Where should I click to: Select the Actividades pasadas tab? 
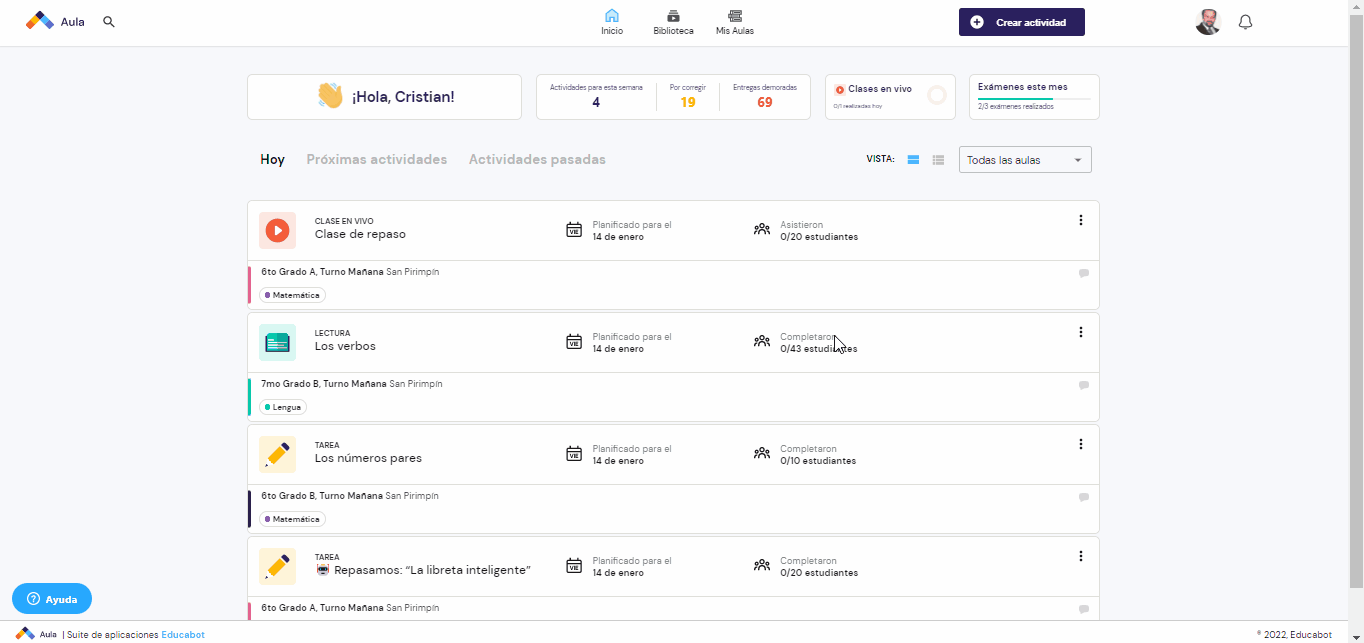point(537,160)
